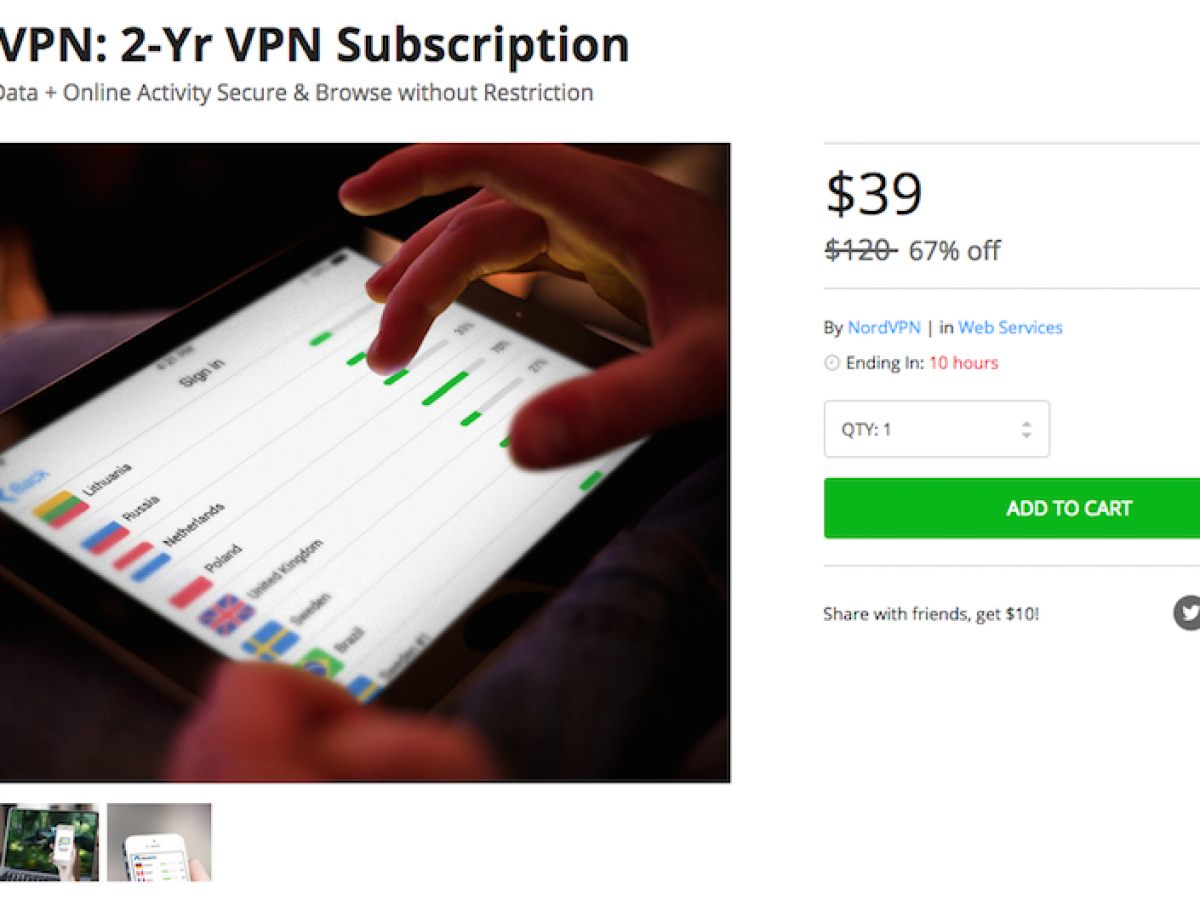Click the QTY up-down stepper arrows
Image resolution: width=1200 pixels, height=900 pixels.
tap(1026, 429)
